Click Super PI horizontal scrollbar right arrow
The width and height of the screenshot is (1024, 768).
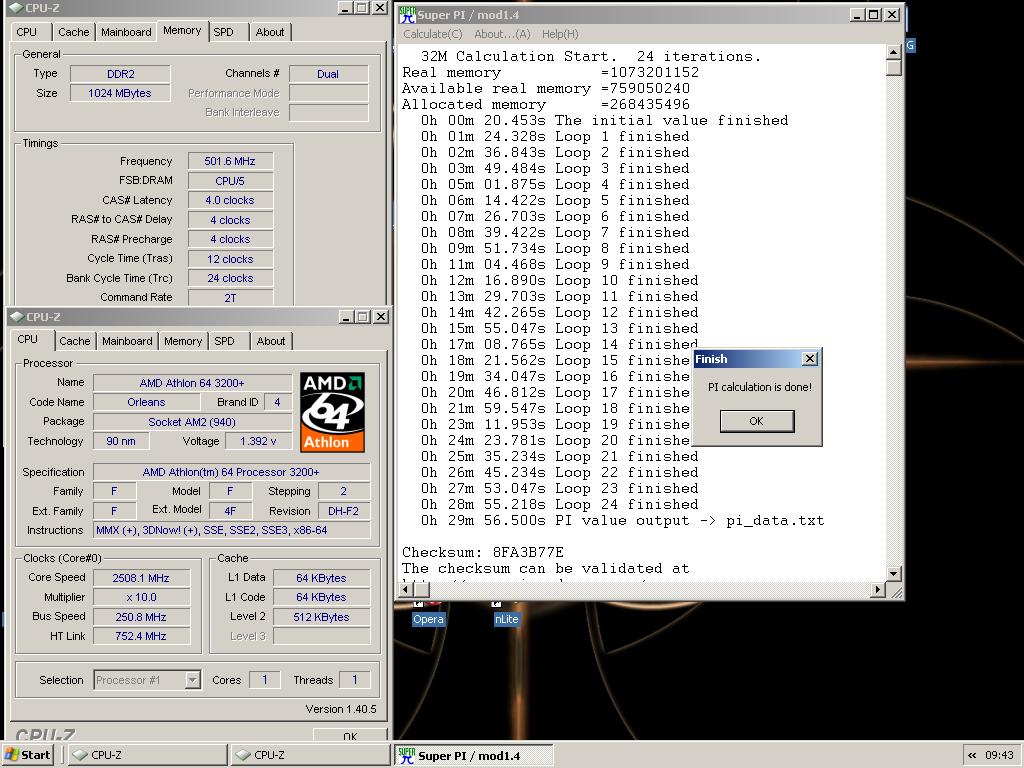[x=878, y=590]
